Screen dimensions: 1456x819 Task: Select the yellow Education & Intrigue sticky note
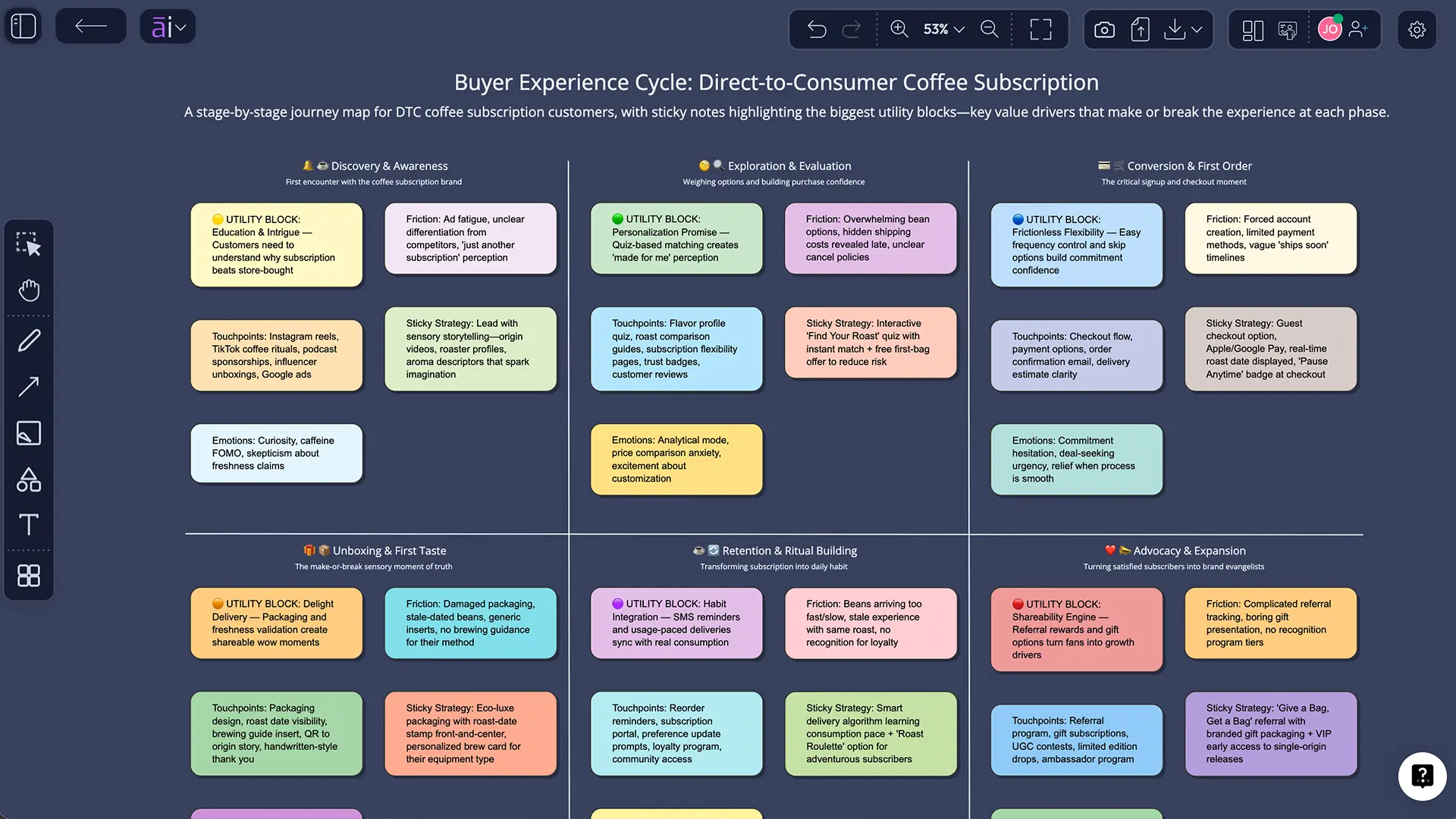[x=277, y=245]
